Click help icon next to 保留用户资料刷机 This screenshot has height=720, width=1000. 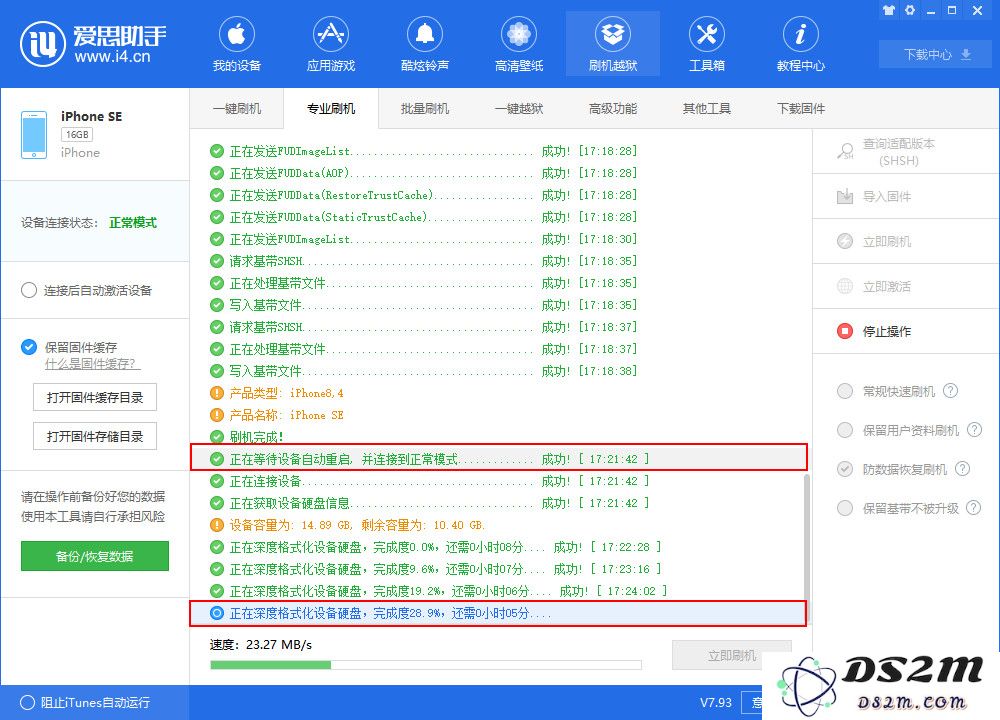tap(974, 429)
